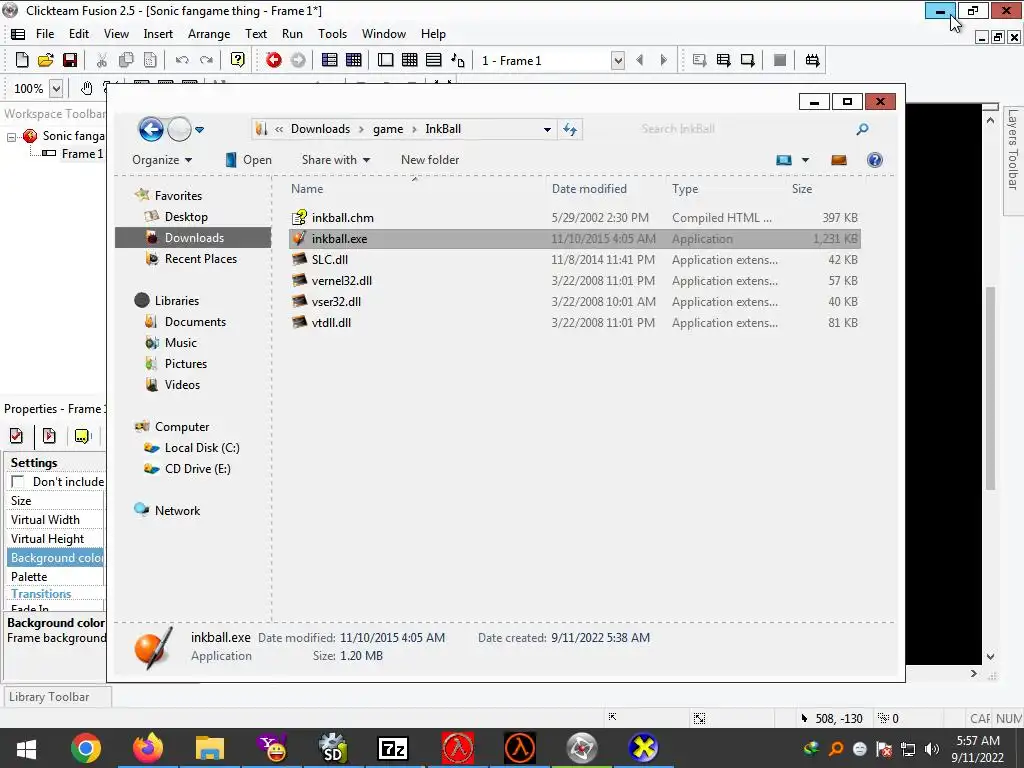
Task: Click the game breadcrumb in the address bar
Action: 388,129
